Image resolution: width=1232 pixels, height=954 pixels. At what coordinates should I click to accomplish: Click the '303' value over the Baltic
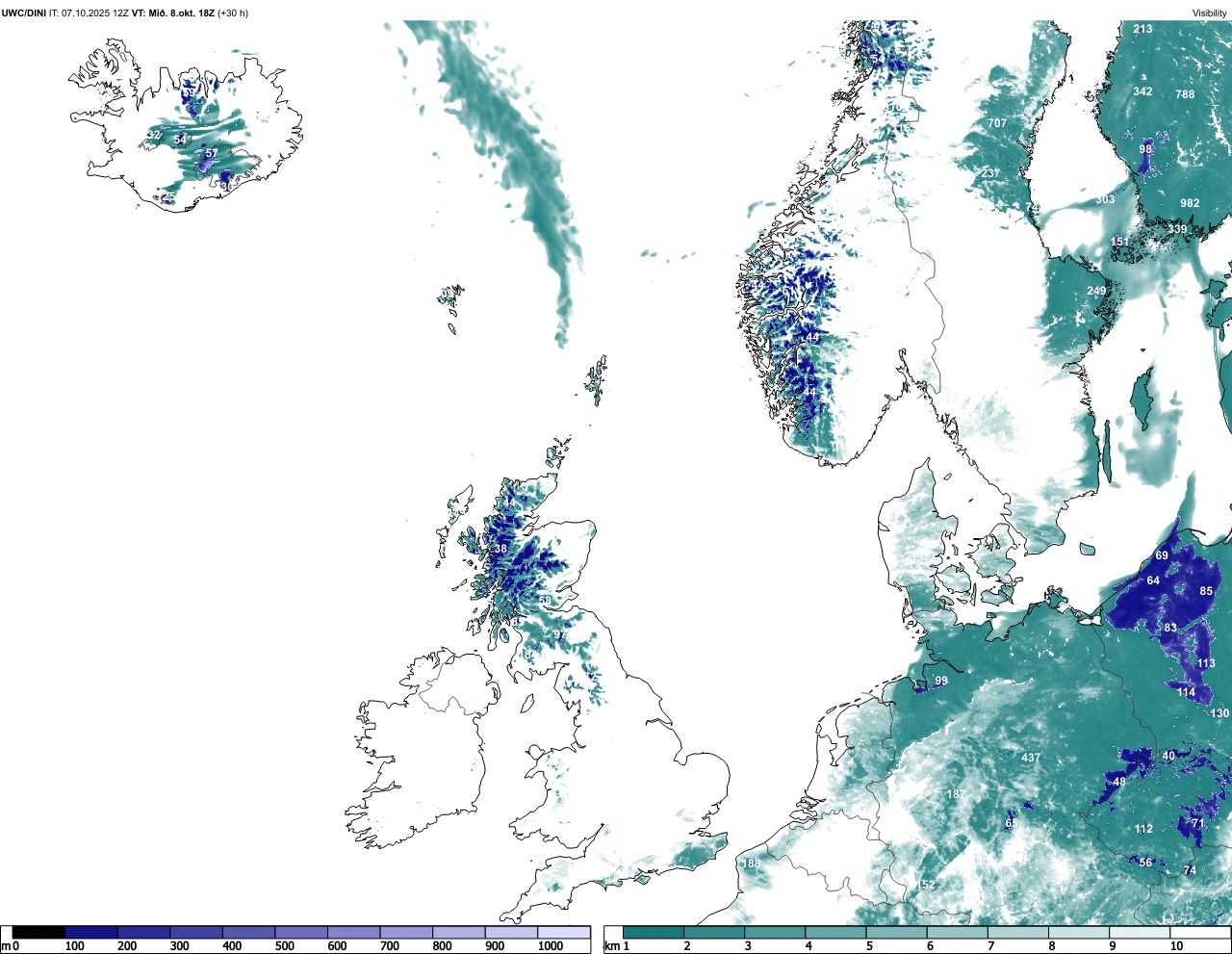(1105, 199)
